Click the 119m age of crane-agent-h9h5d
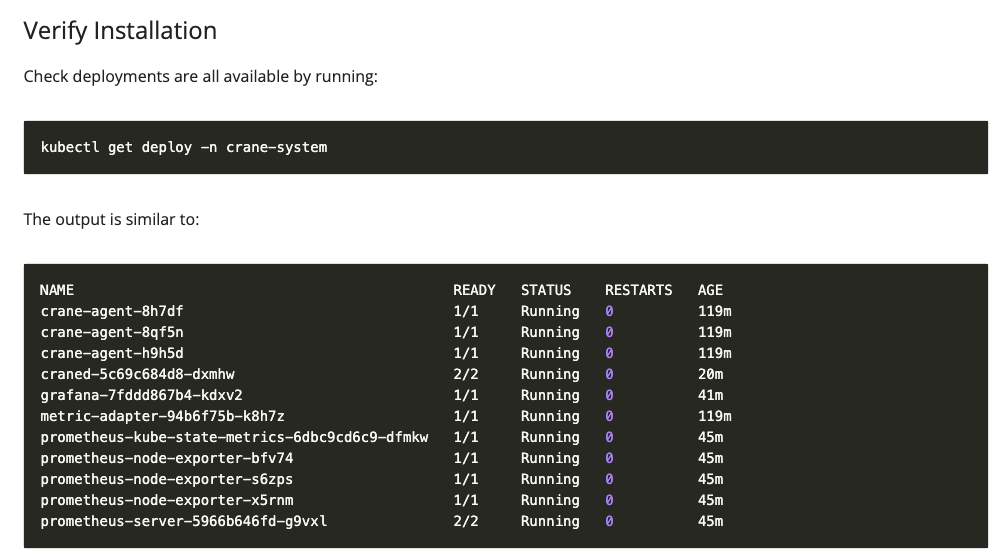Screen dimensions: 1008x558 [x=715, y=354]
